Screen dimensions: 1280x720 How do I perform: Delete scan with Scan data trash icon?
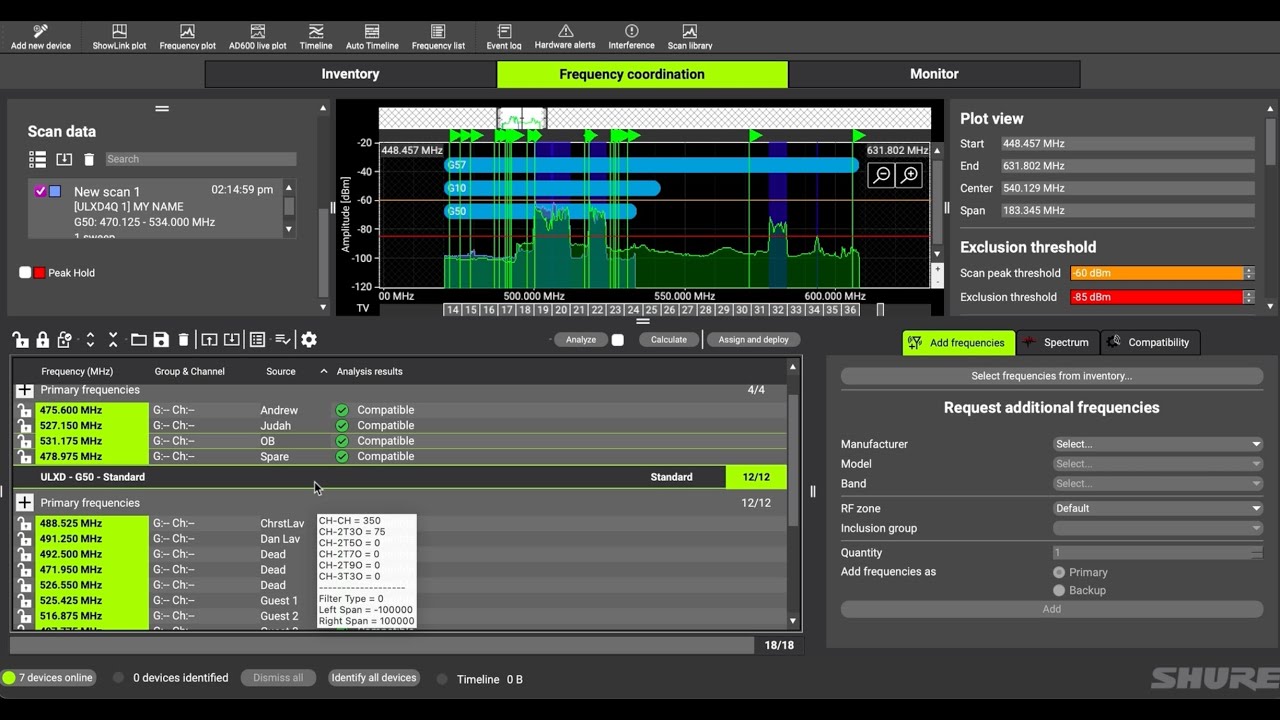[89, 159]
